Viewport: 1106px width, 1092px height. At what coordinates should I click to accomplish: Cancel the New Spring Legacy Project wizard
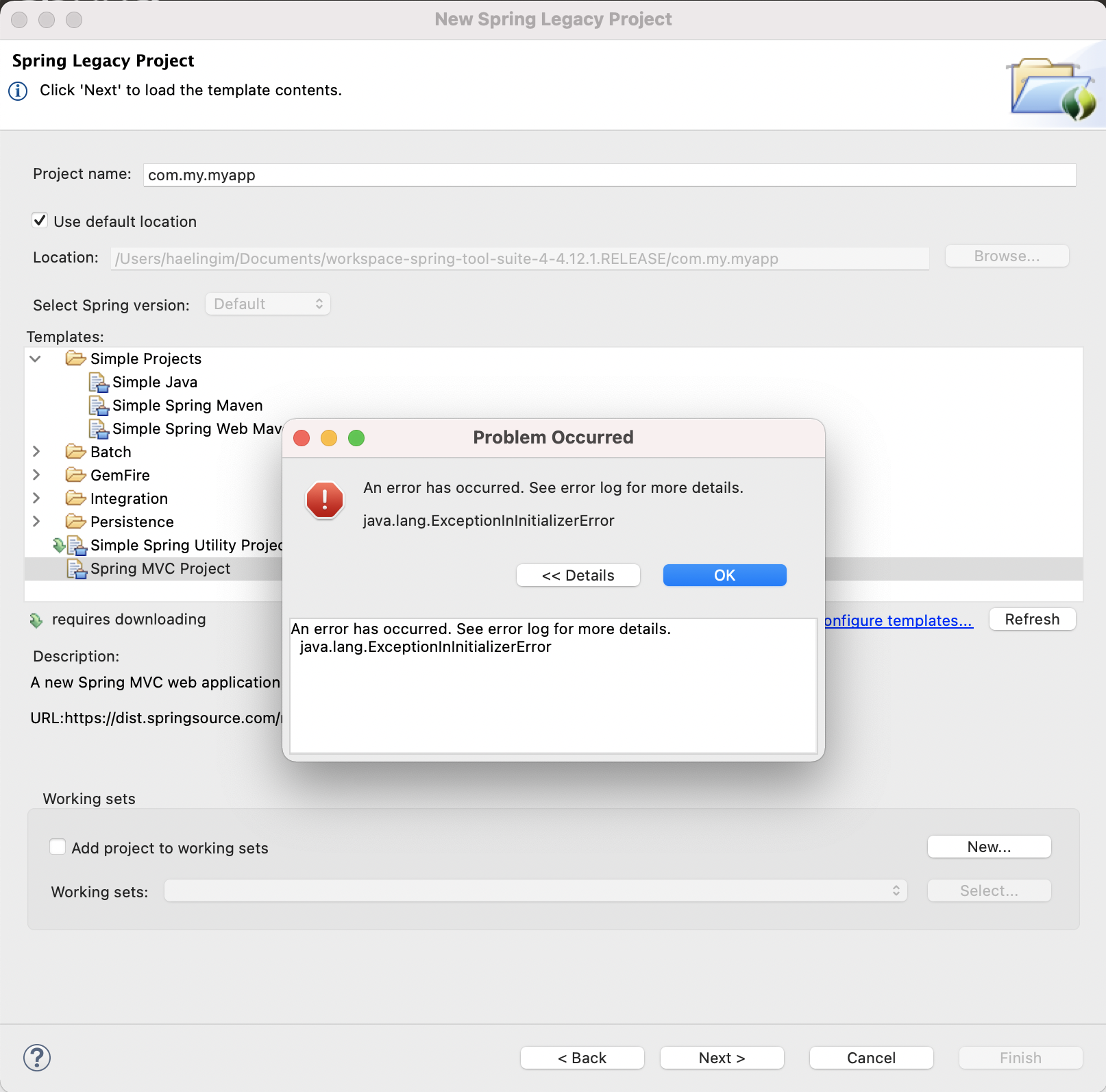click(872, 1058)
